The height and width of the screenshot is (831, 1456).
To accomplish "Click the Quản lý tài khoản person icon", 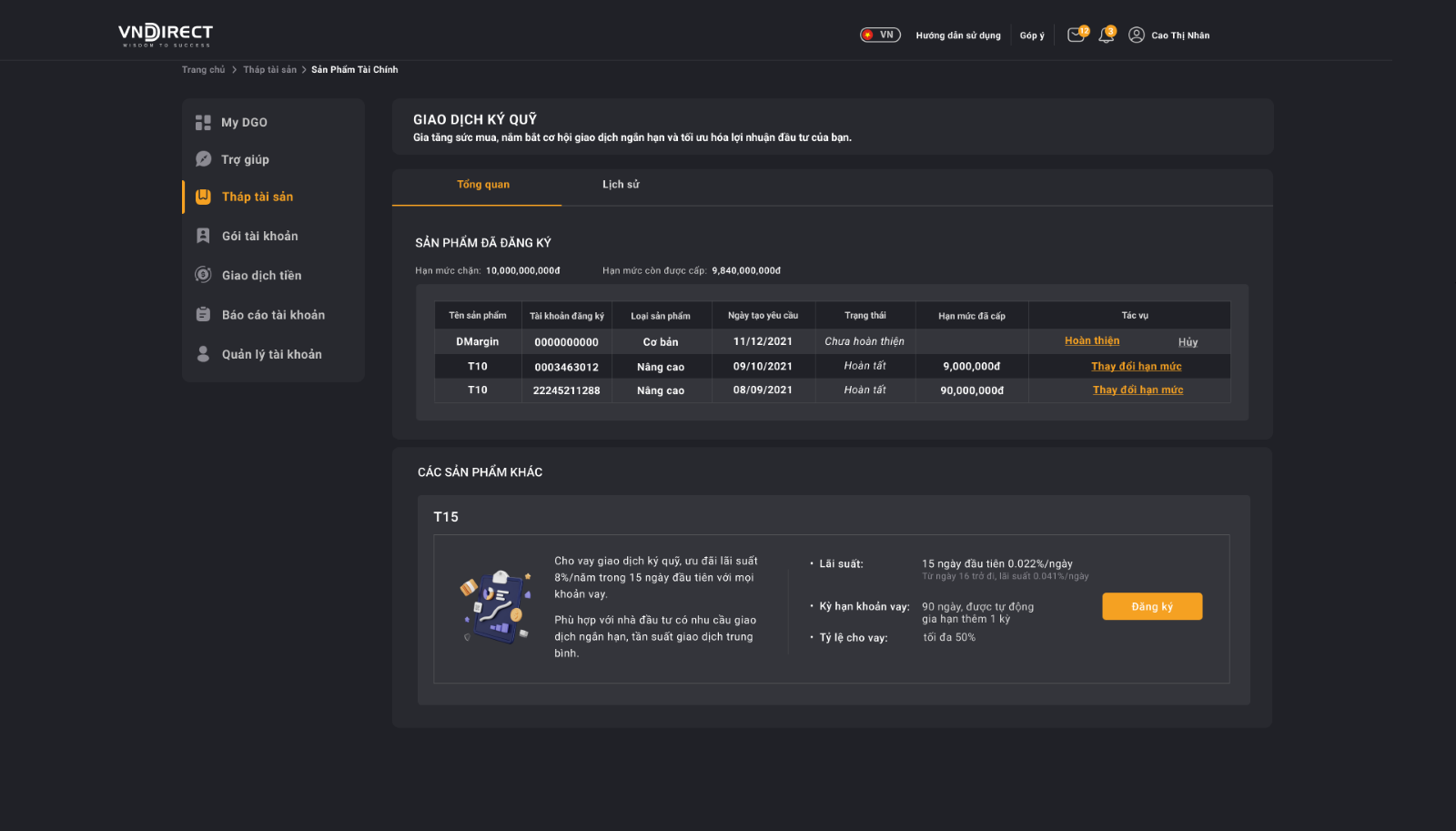I will coord(203,354).
